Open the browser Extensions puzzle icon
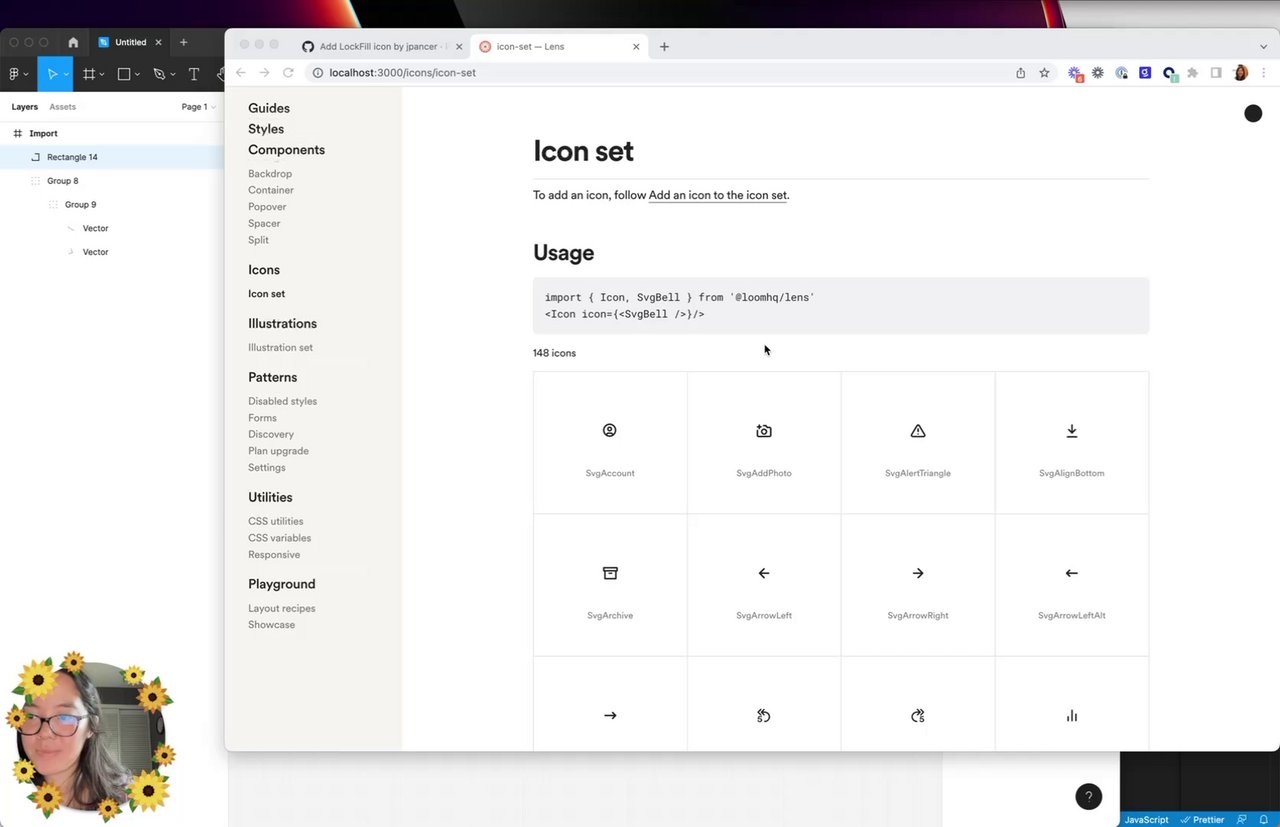The width and height of the screenshot is (1280, 827). (1192, 73)
